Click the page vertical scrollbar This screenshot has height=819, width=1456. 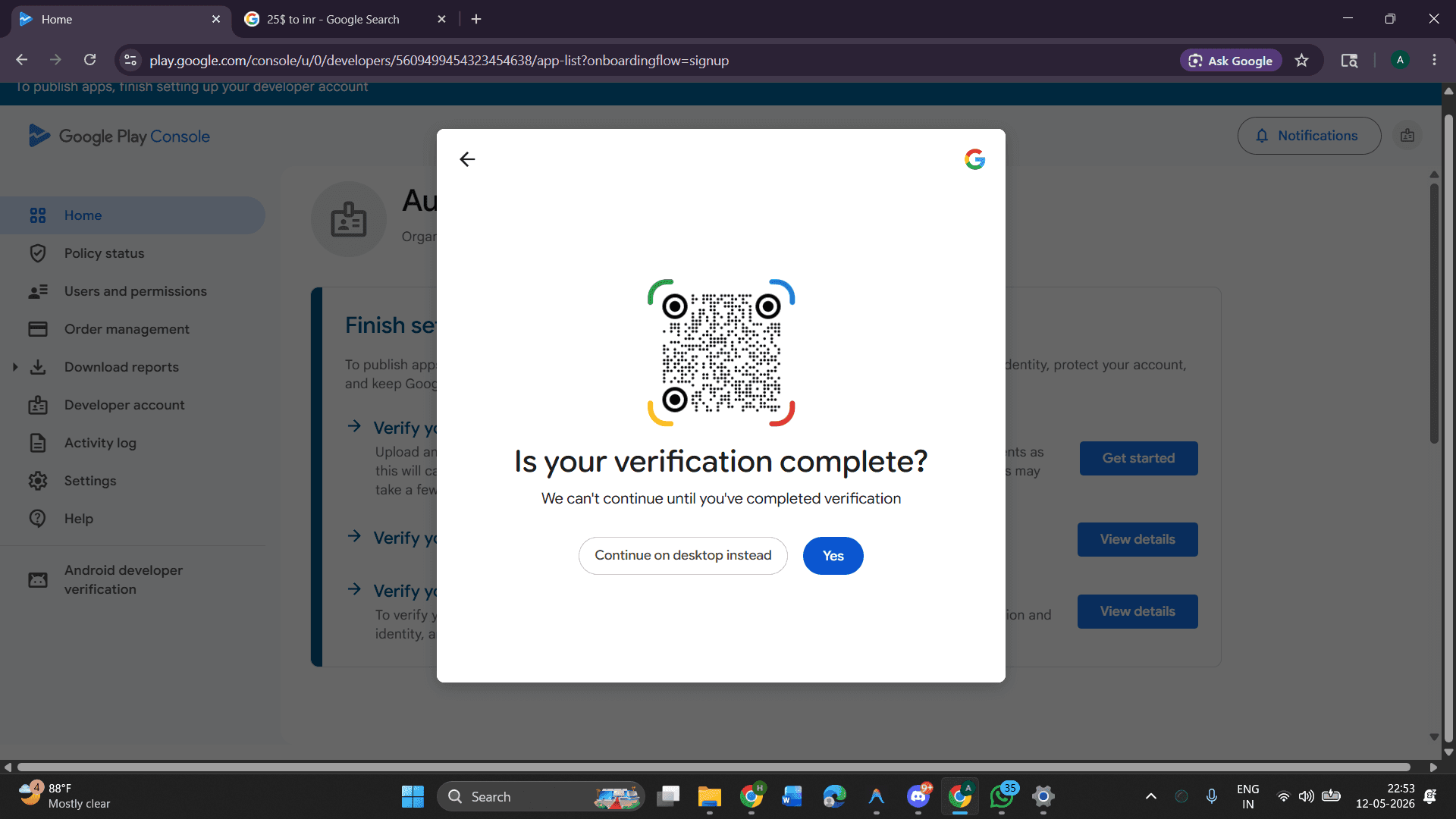click(x=1448, y=428)
